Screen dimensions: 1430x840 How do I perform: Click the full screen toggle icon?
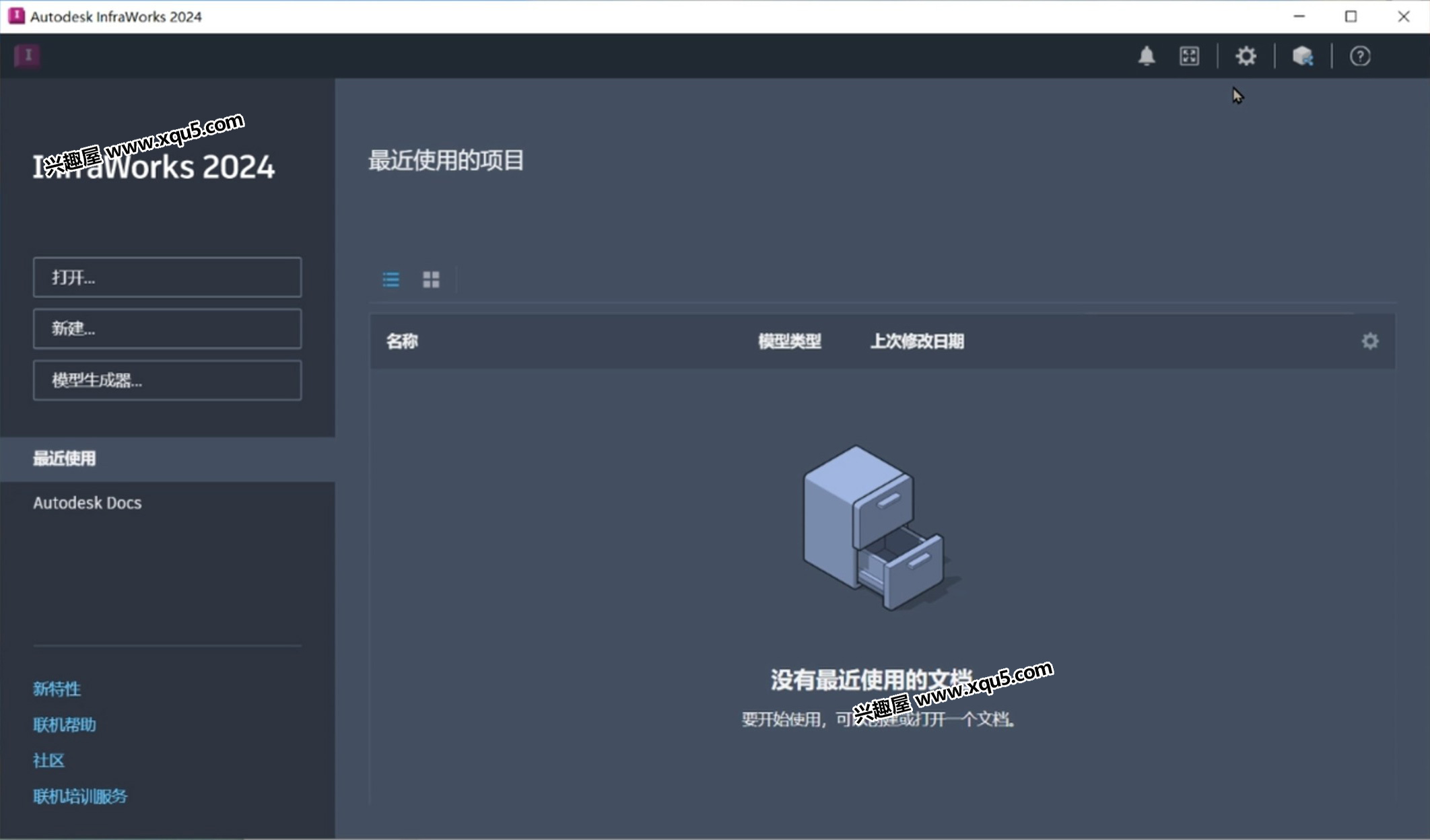pos(1189,56)
